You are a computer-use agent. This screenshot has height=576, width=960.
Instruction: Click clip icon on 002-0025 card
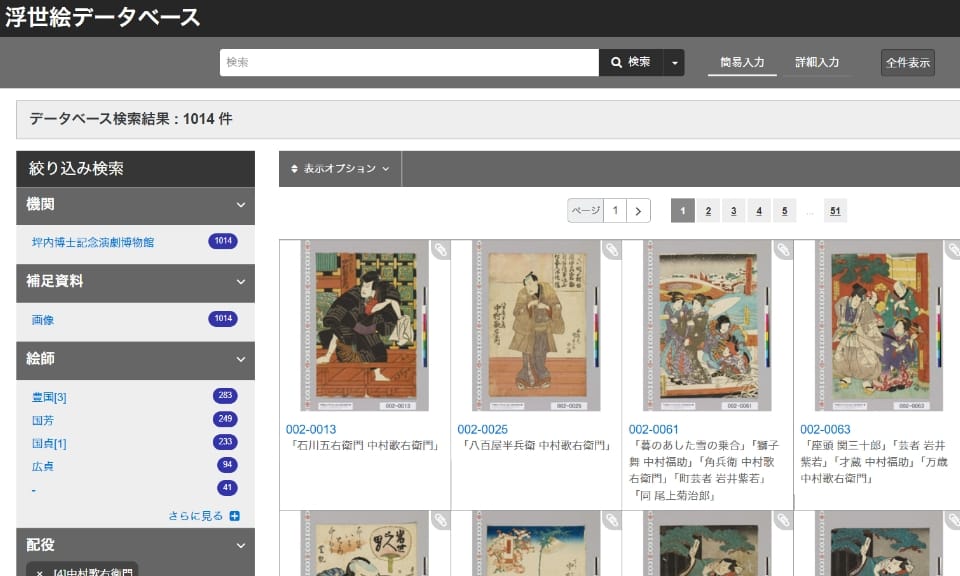coord(612,250)
